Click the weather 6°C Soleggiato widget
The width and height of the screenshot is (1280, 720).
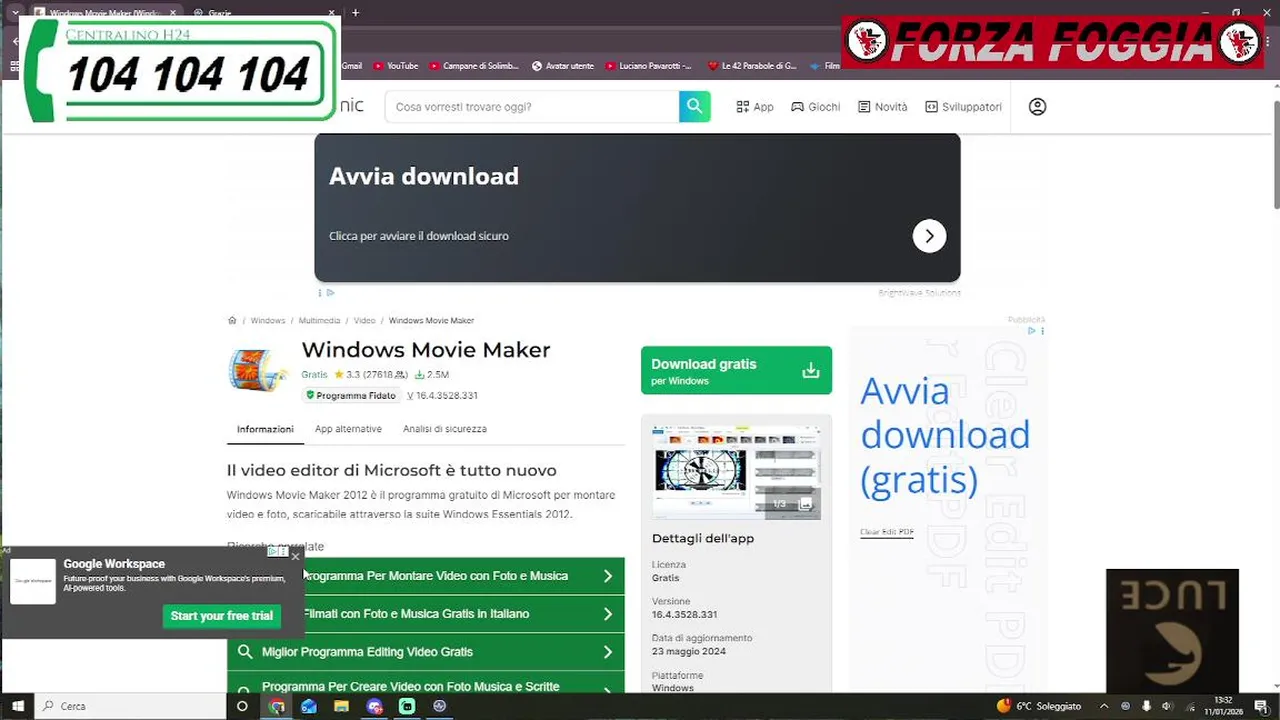tap(1039, 706)
